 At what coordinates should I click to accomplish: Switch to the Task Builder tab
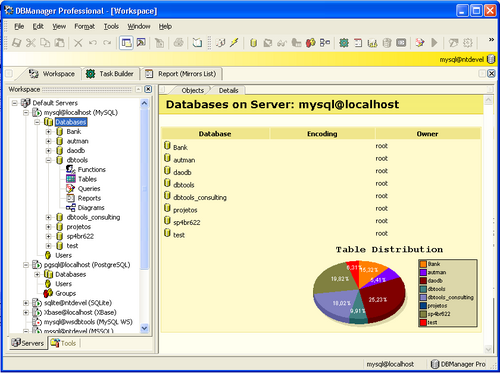(x=110, y=74)
